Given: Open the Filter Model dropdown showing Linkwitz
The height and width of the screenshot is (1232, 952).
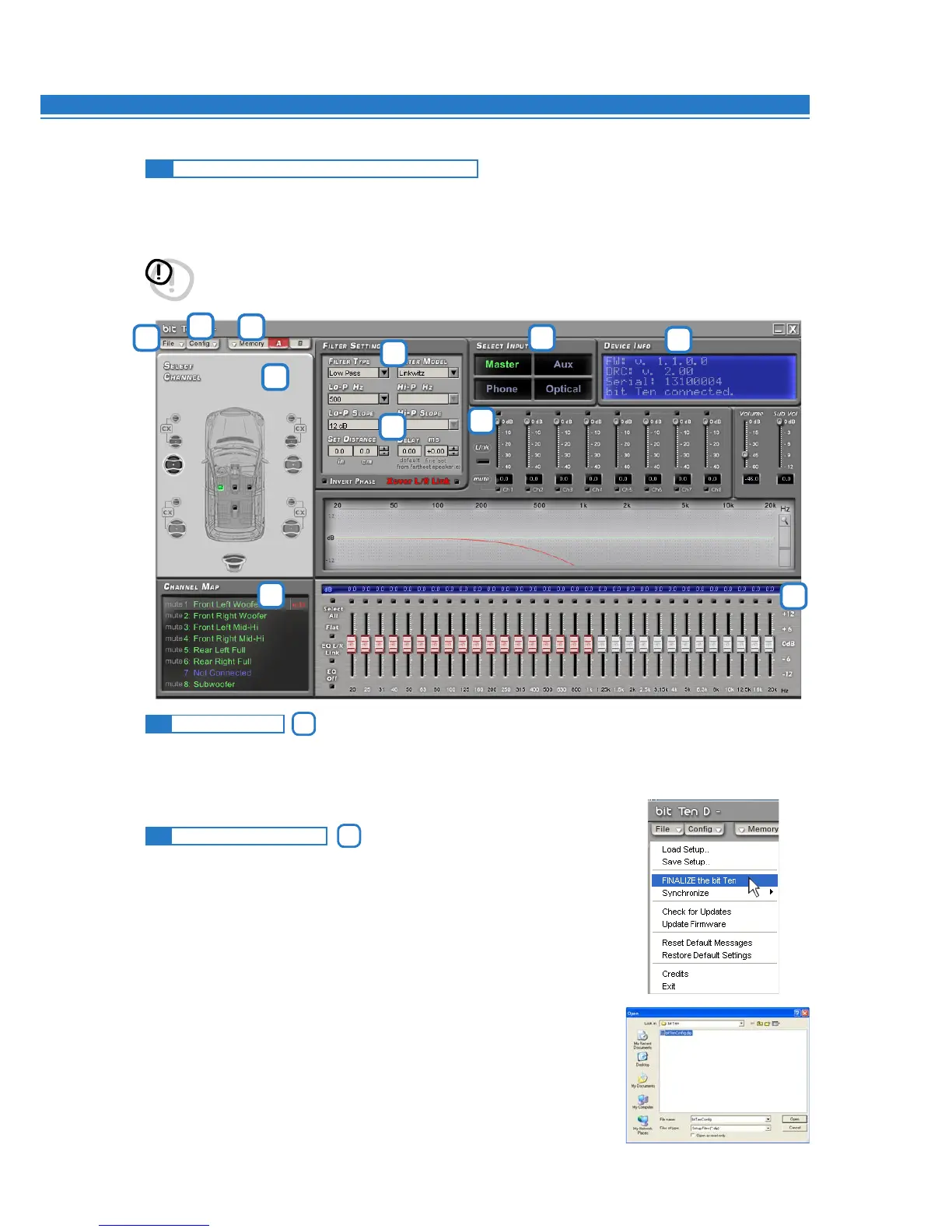Looking at the screenshot, I should (454, 373).
